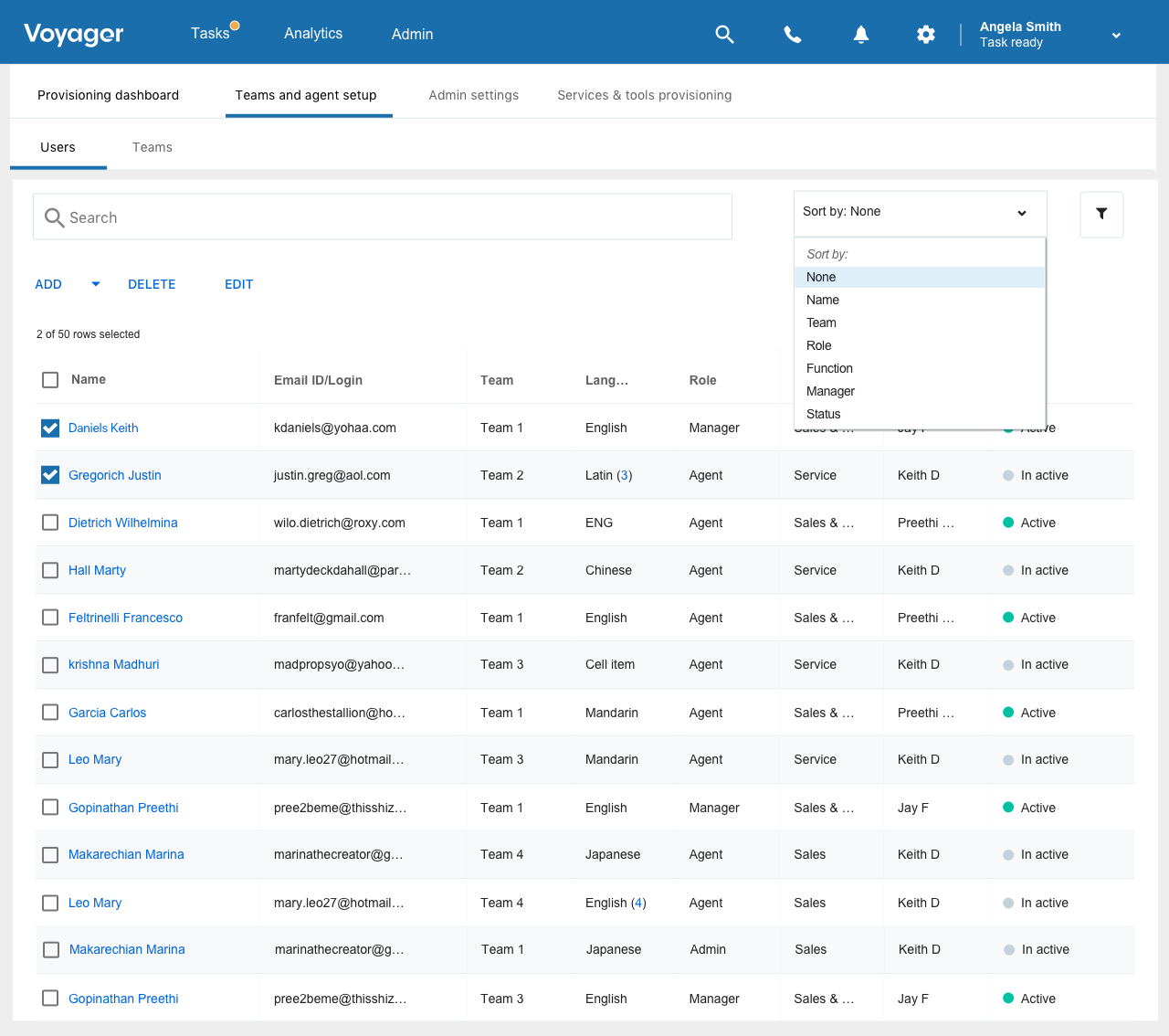Open the phone dialer icon

pos(793,35)
